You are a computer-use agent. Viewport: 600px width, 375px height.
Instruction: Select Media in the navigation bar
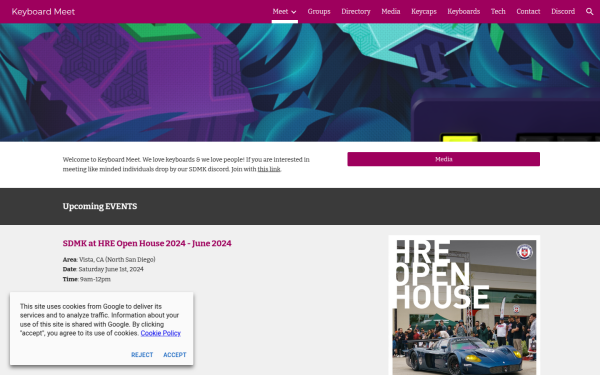click(x=391, y=11)
